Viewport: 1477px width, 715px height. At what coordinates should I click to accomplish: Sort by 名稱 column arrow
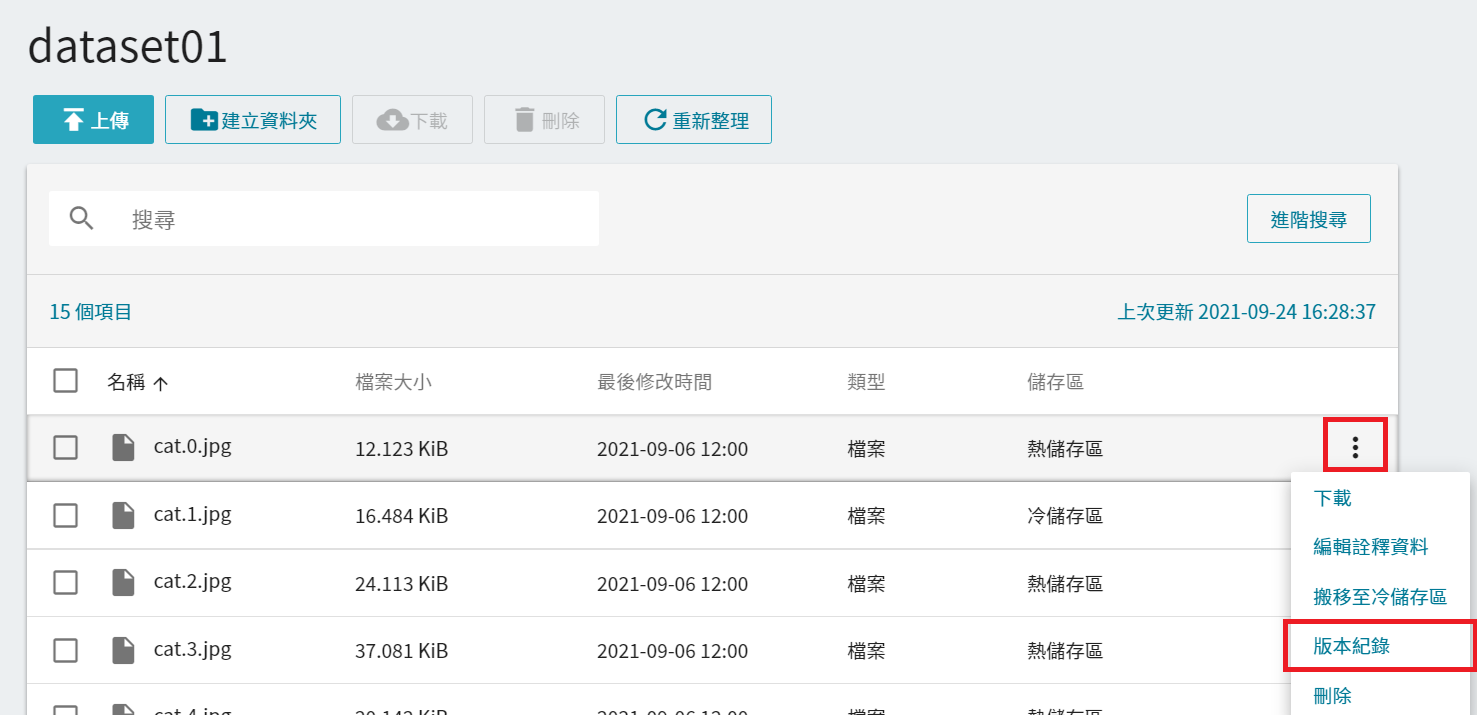[160, 383]
